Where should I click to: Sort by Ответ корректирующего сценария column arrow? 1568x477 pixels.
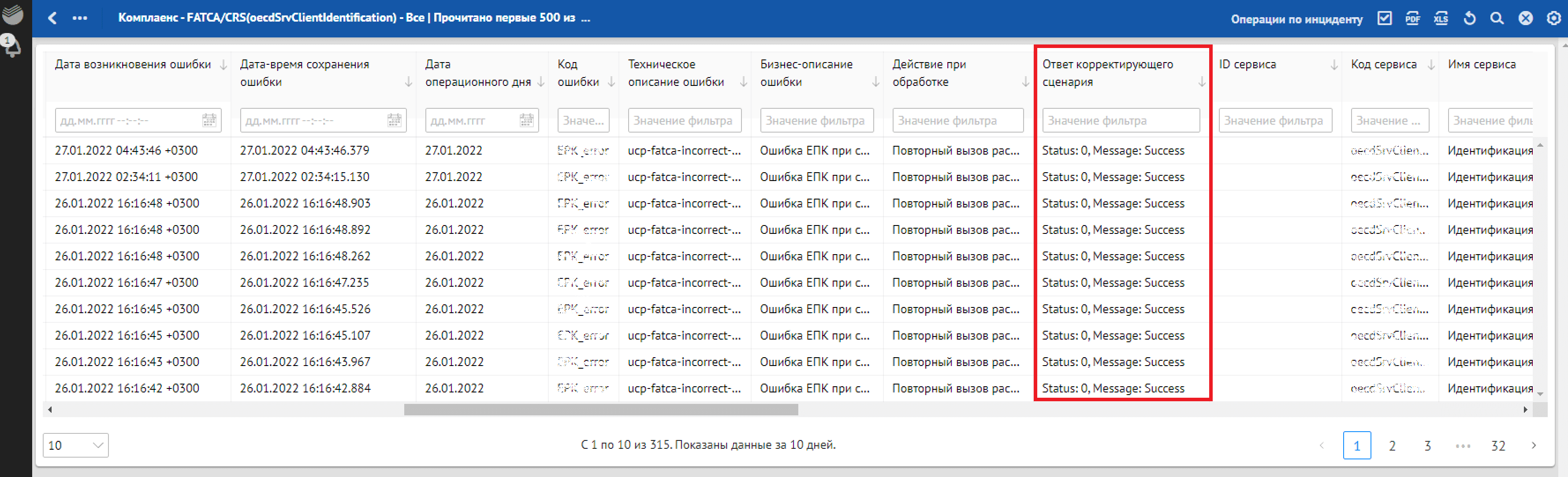pos(1202,82)
